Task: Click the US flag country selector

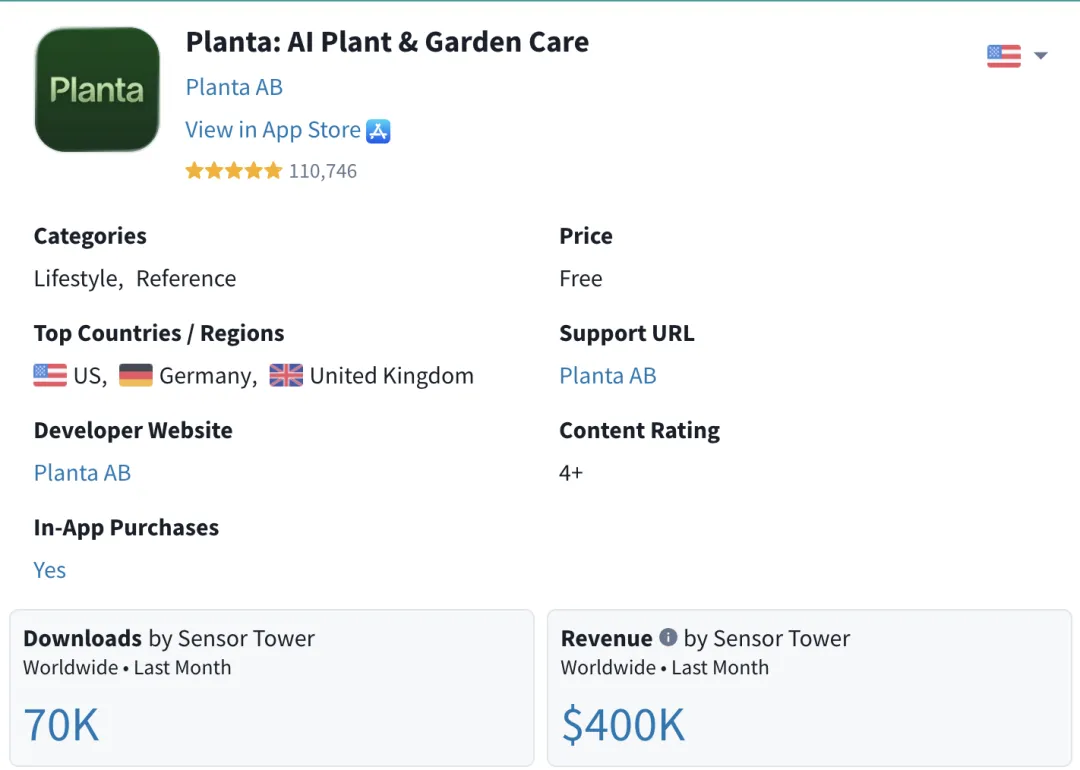Action: pyautogui.click(x=1004, y=56)
